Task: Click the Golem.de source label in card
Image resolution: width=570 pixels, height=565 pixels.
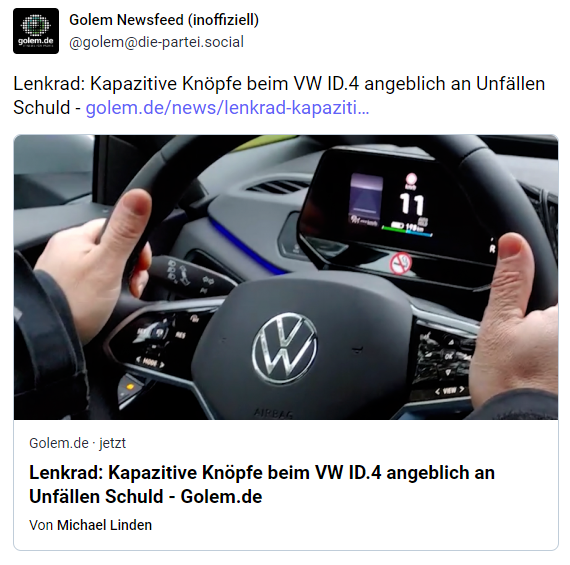Action: click(59, 443)
